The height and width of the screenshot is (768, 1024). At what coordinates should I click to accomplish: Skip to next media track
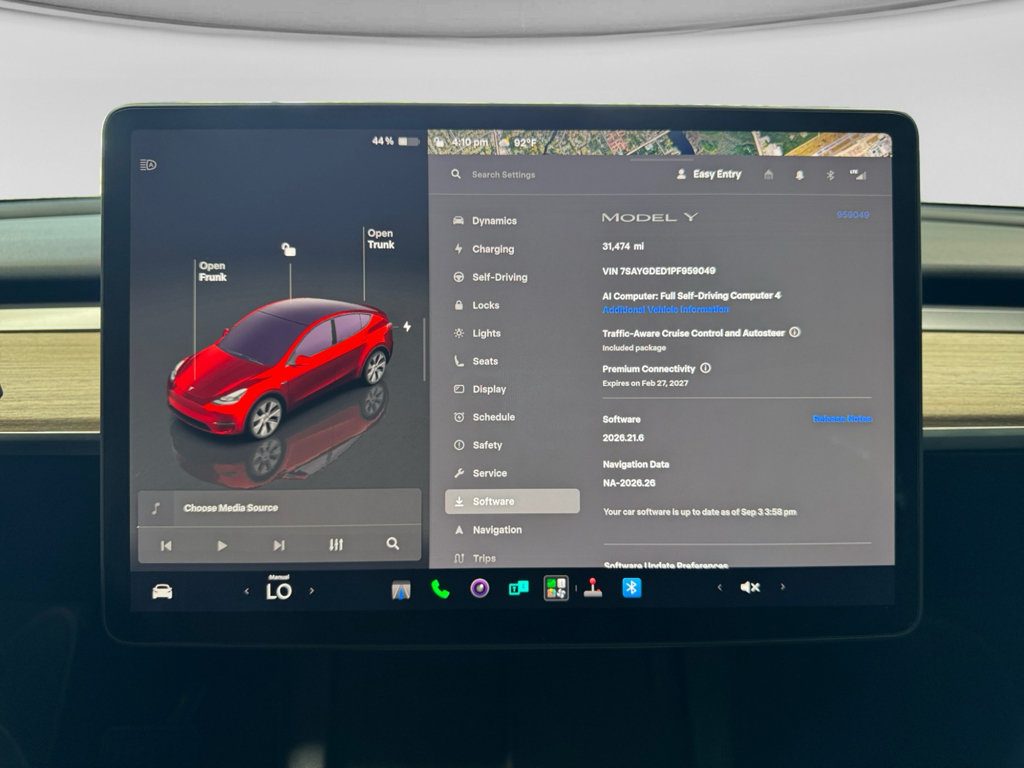pyautogui.click(x=279, y=545)
